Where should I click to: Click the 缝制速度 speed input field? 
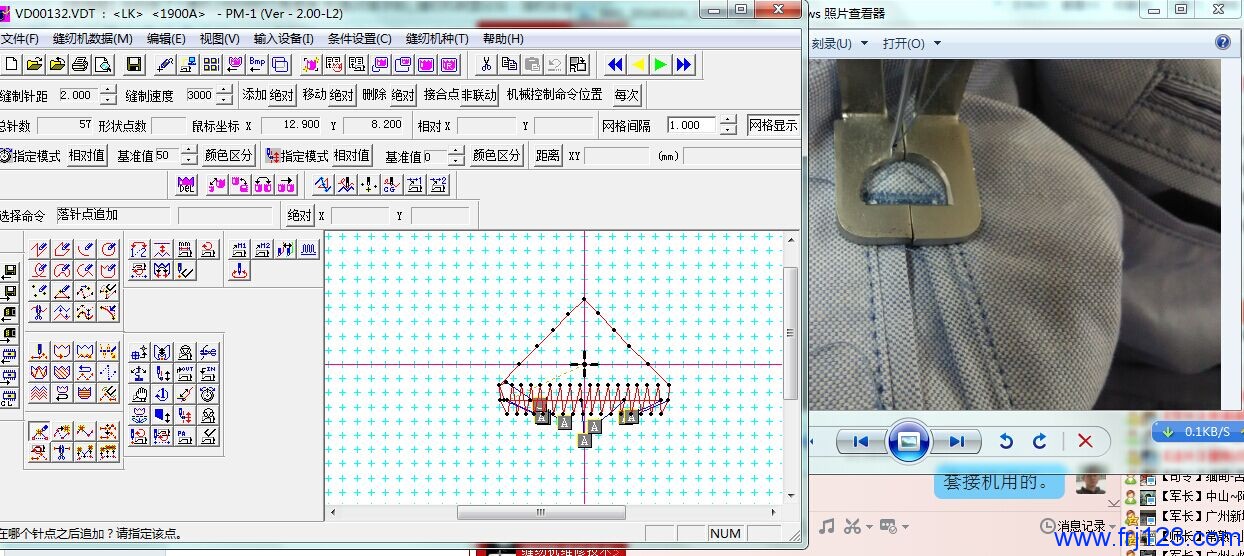[x=198, y=96]
